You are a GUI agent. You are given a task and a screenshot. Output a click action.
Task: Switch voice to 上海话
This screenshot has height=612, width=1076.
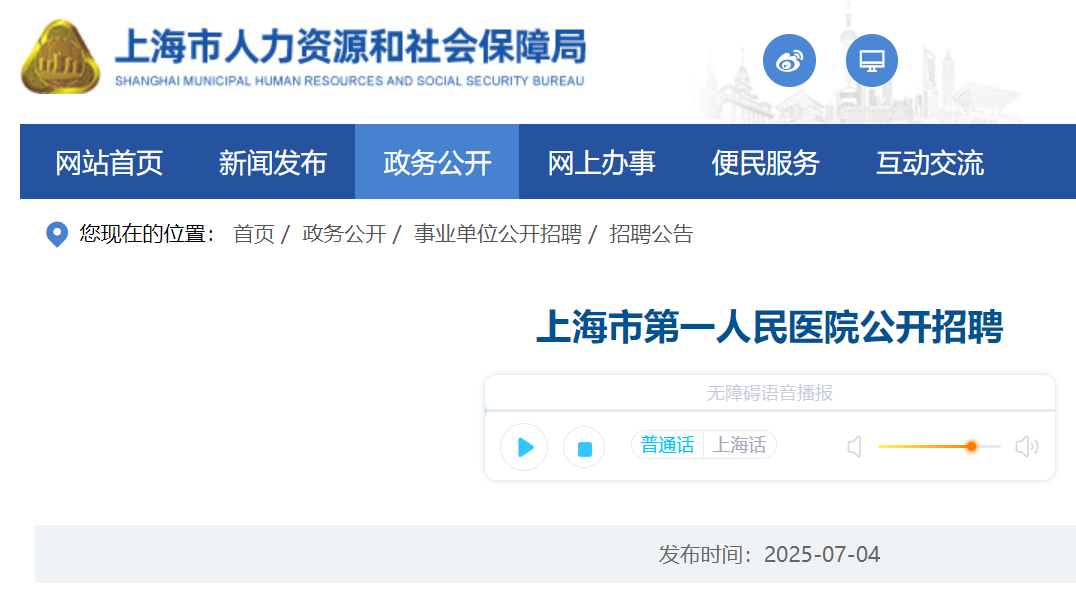pos(739,445)
